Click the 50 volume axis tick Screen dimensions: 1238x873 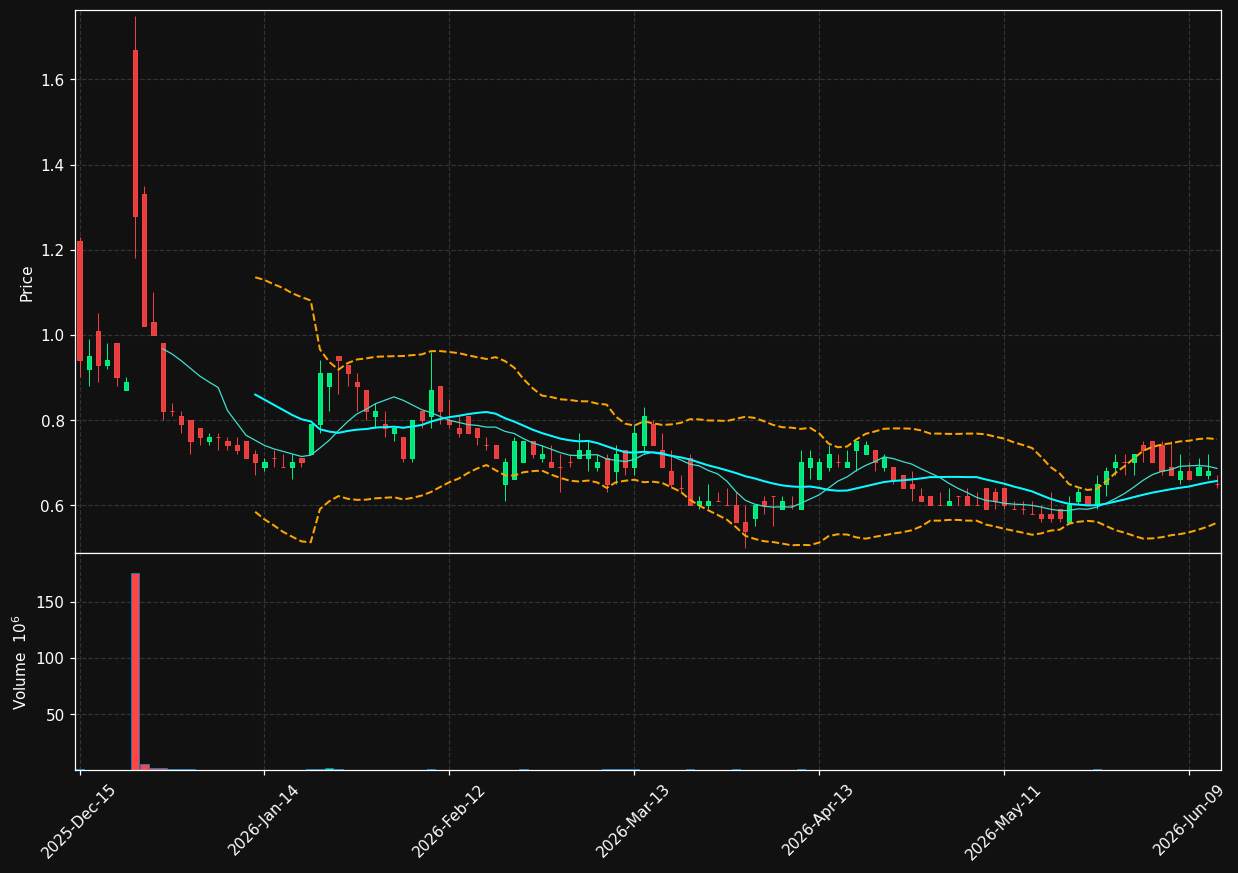pos(57,715)
